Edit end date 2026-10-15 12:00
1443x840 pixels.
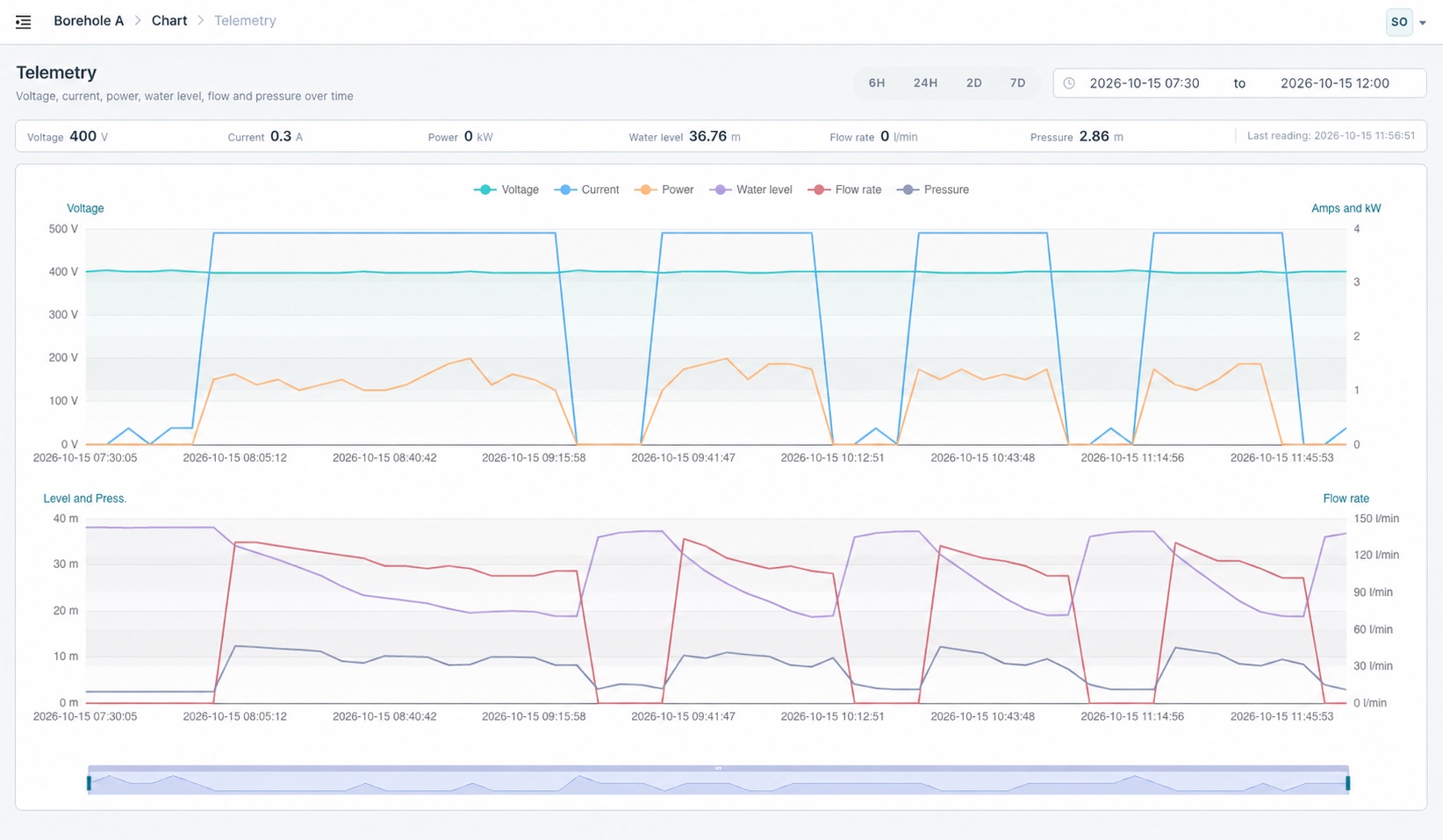[x=1335, y=83]
